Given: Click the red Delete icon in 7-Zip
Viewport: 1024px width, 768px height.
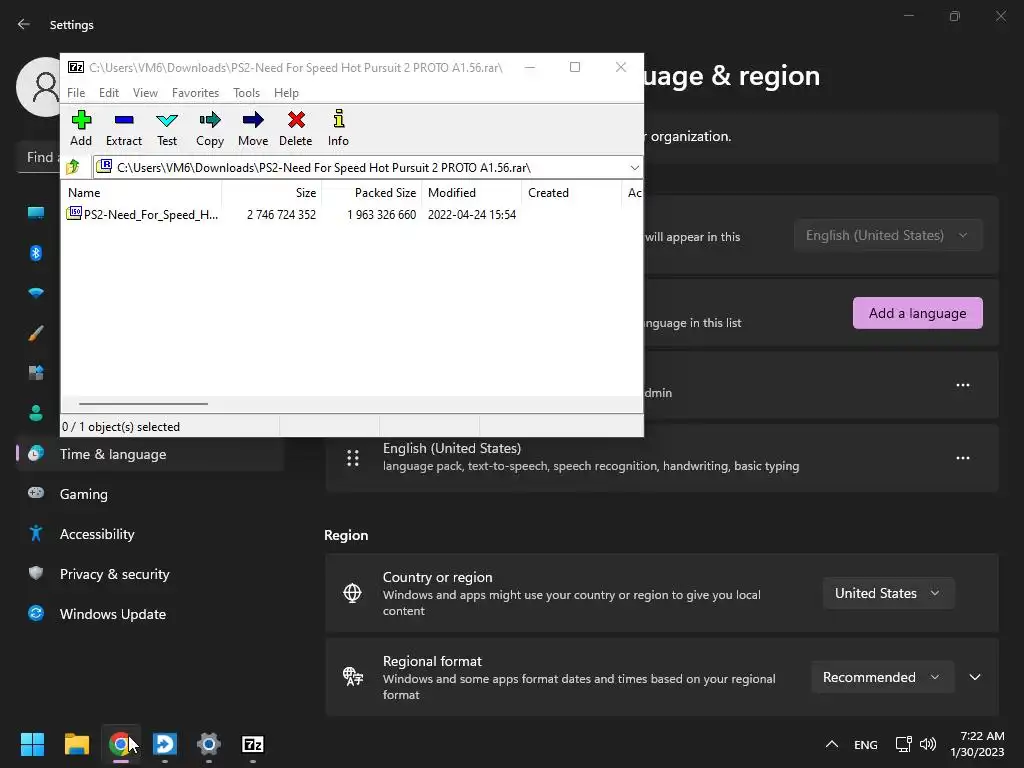Looking at the screenshot, I should click(296, 129).
